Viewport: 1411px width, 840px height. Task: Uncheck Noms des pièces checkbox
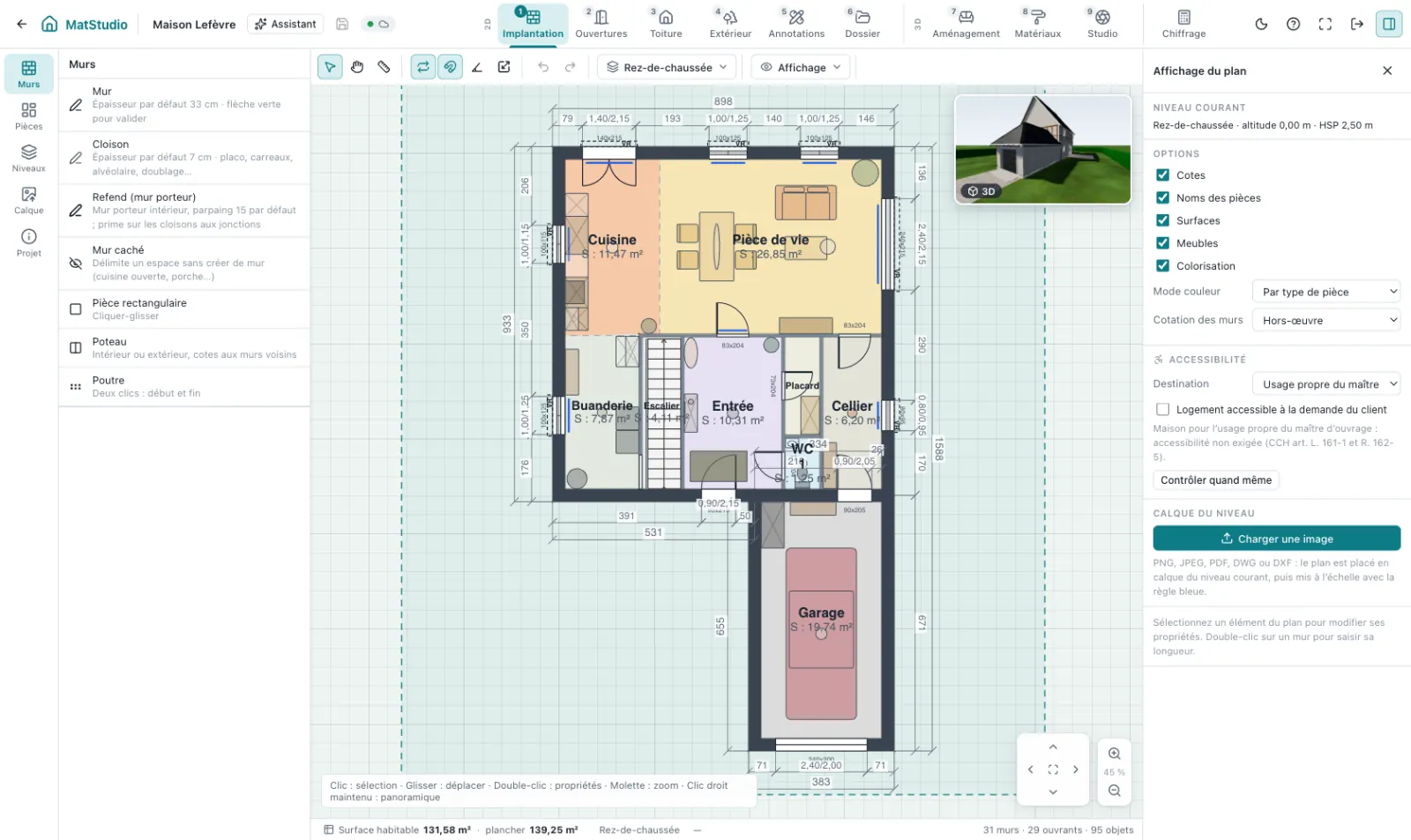[x=1162, y=197]
